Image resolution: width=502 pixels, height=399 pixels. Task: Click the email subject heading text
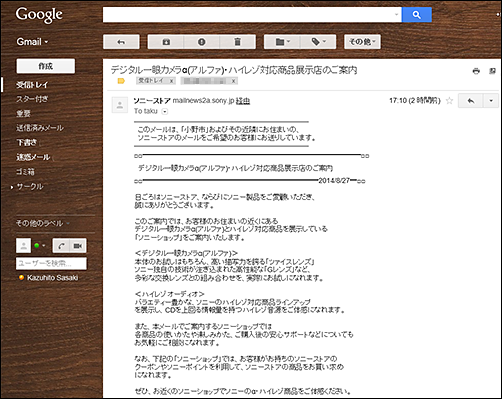234,70
